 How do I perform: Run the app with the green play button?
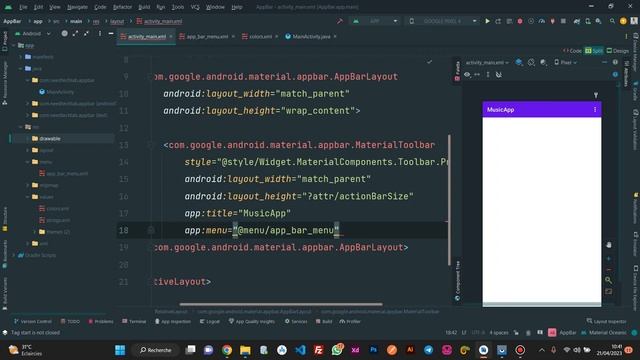coord(487,21)
